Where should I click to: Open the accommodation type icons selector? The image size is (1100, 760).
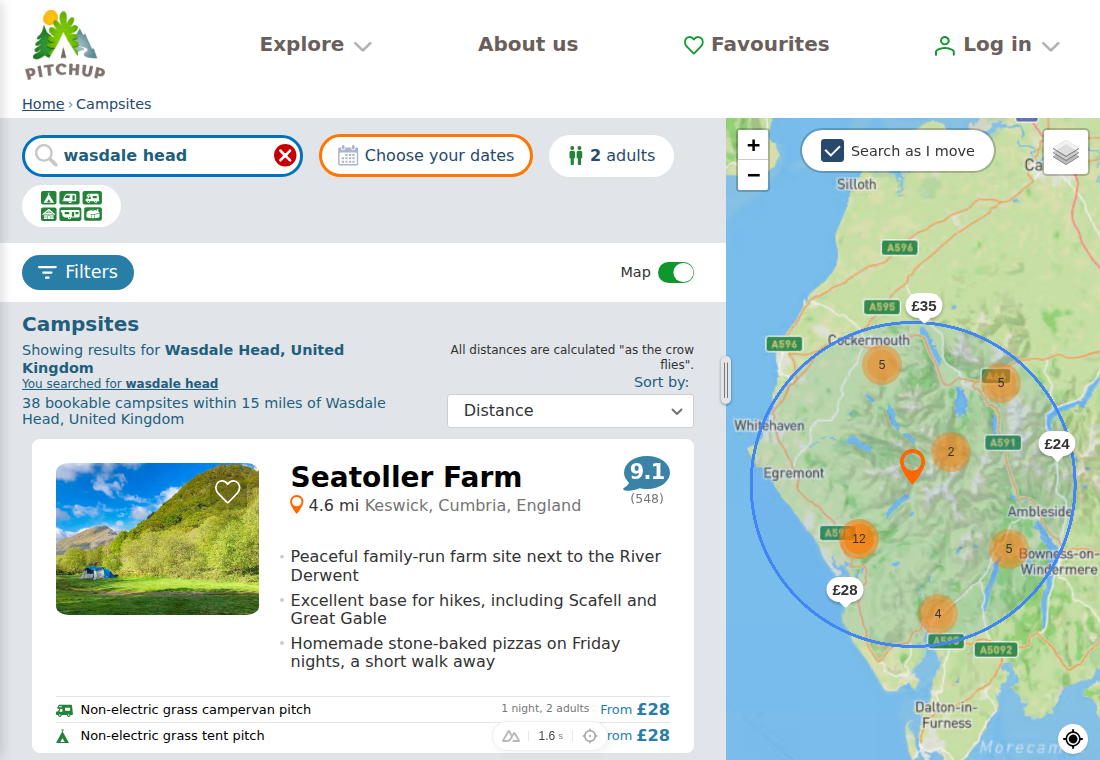72,206
